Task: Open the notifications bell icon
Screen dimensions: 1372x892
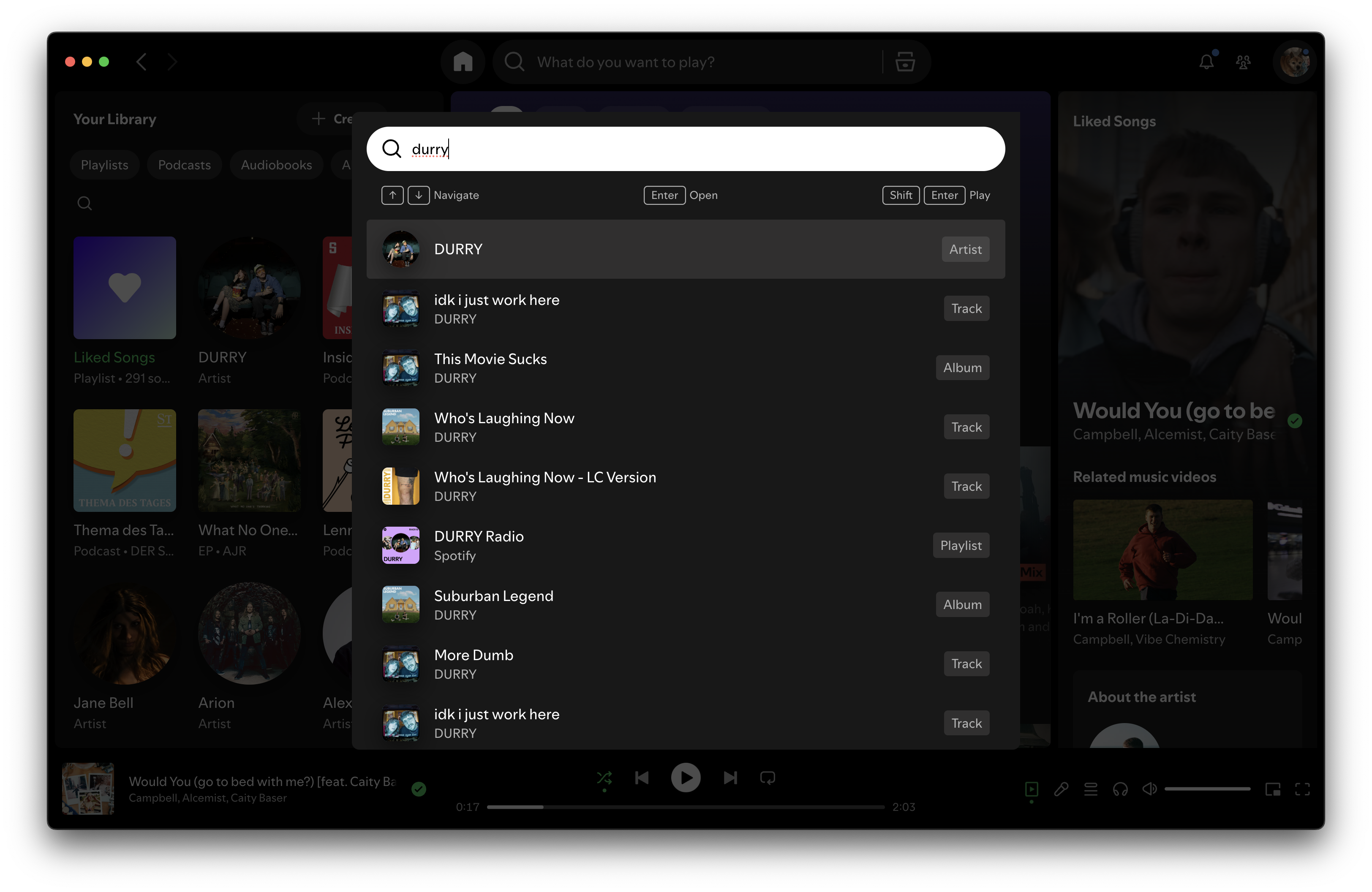Action: click(1206, 62)
